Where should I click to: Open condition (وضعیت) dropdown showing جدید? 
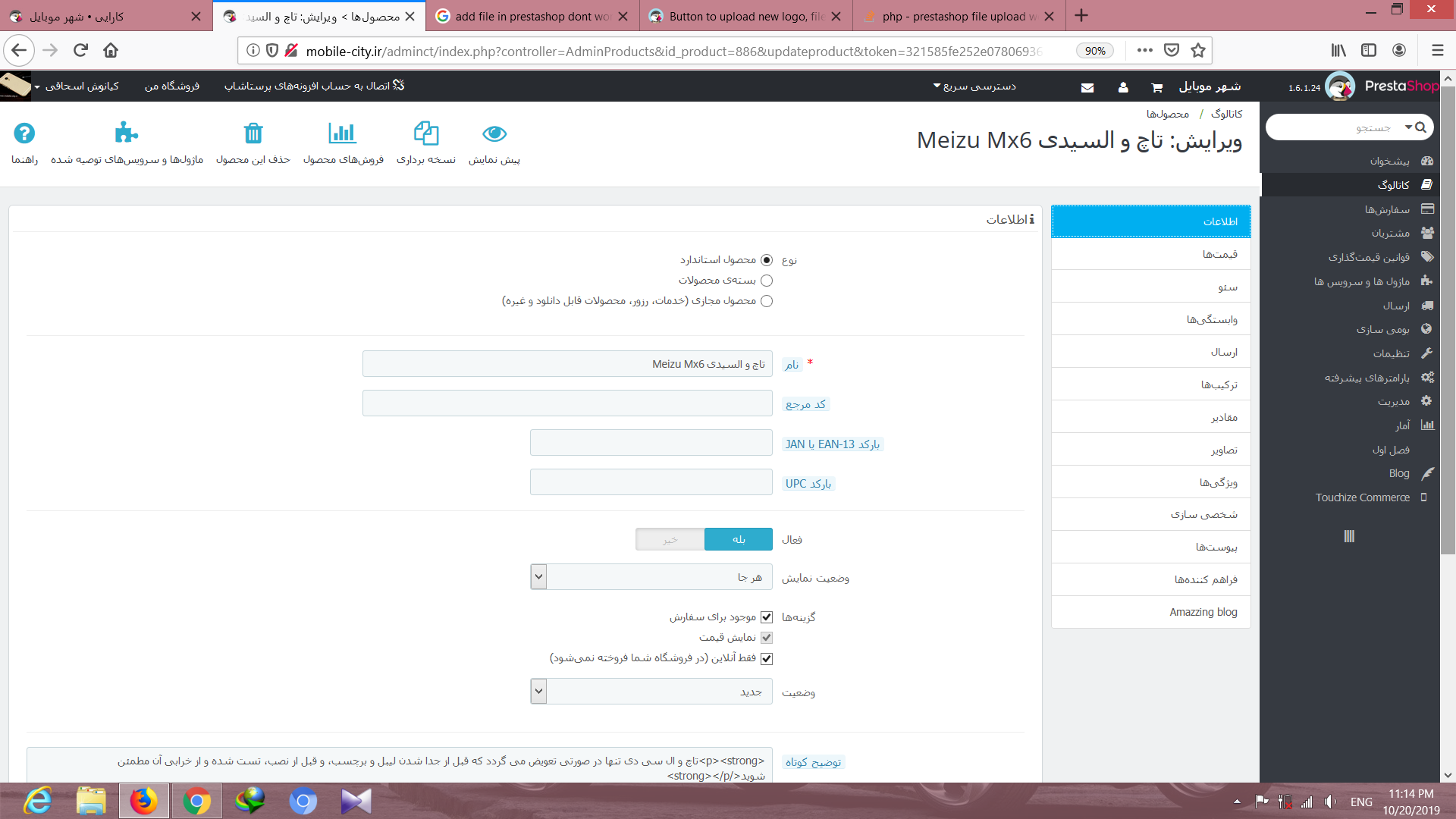pyautogui.click(x=651, y=691)
